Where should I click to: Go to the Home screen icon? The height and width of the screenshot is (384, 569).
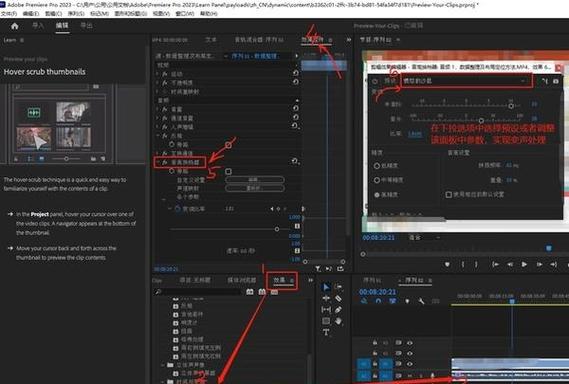[x=15, y=26]
